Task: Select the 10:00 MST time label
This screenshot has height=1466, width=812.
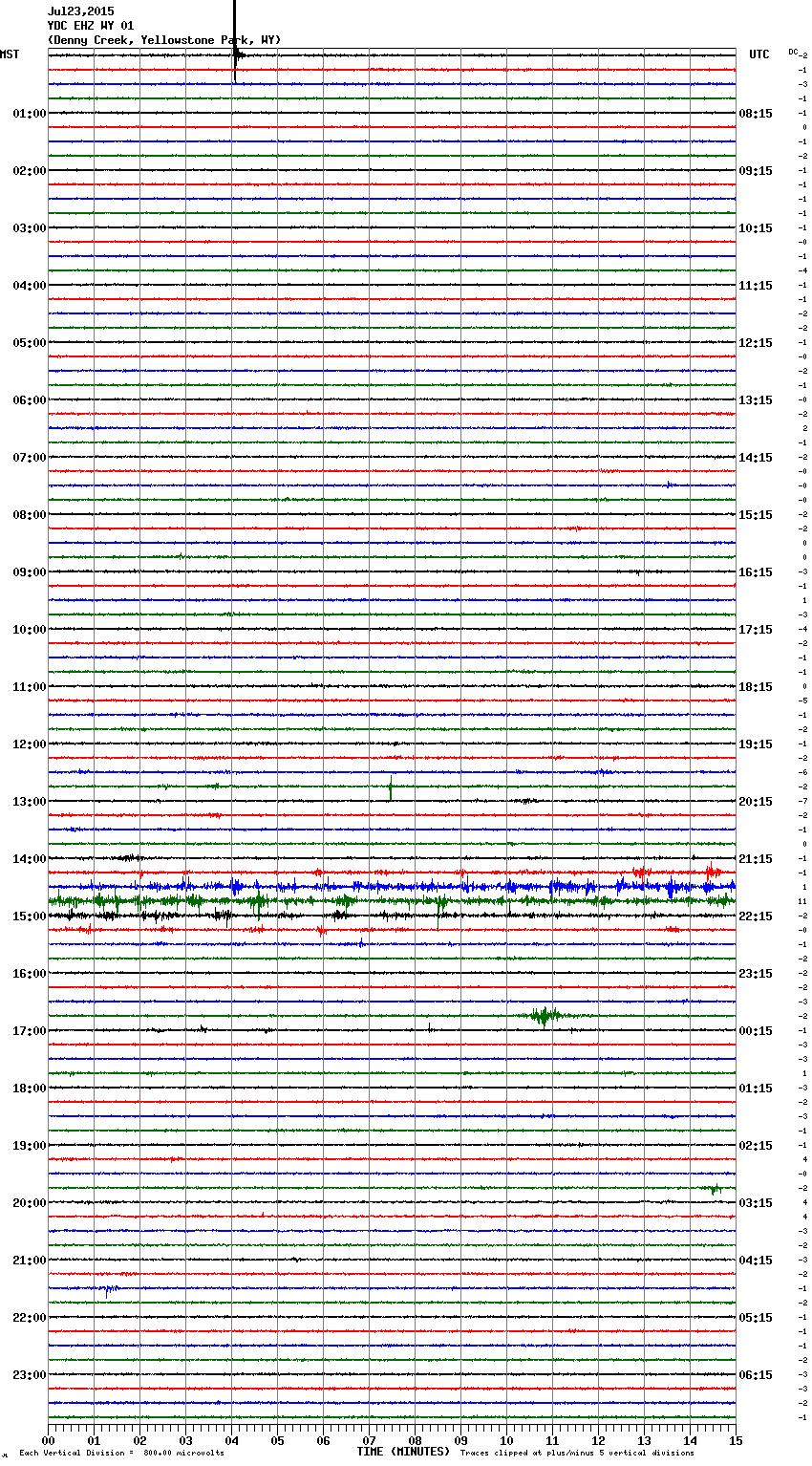Action: click(x=30, y=630)
